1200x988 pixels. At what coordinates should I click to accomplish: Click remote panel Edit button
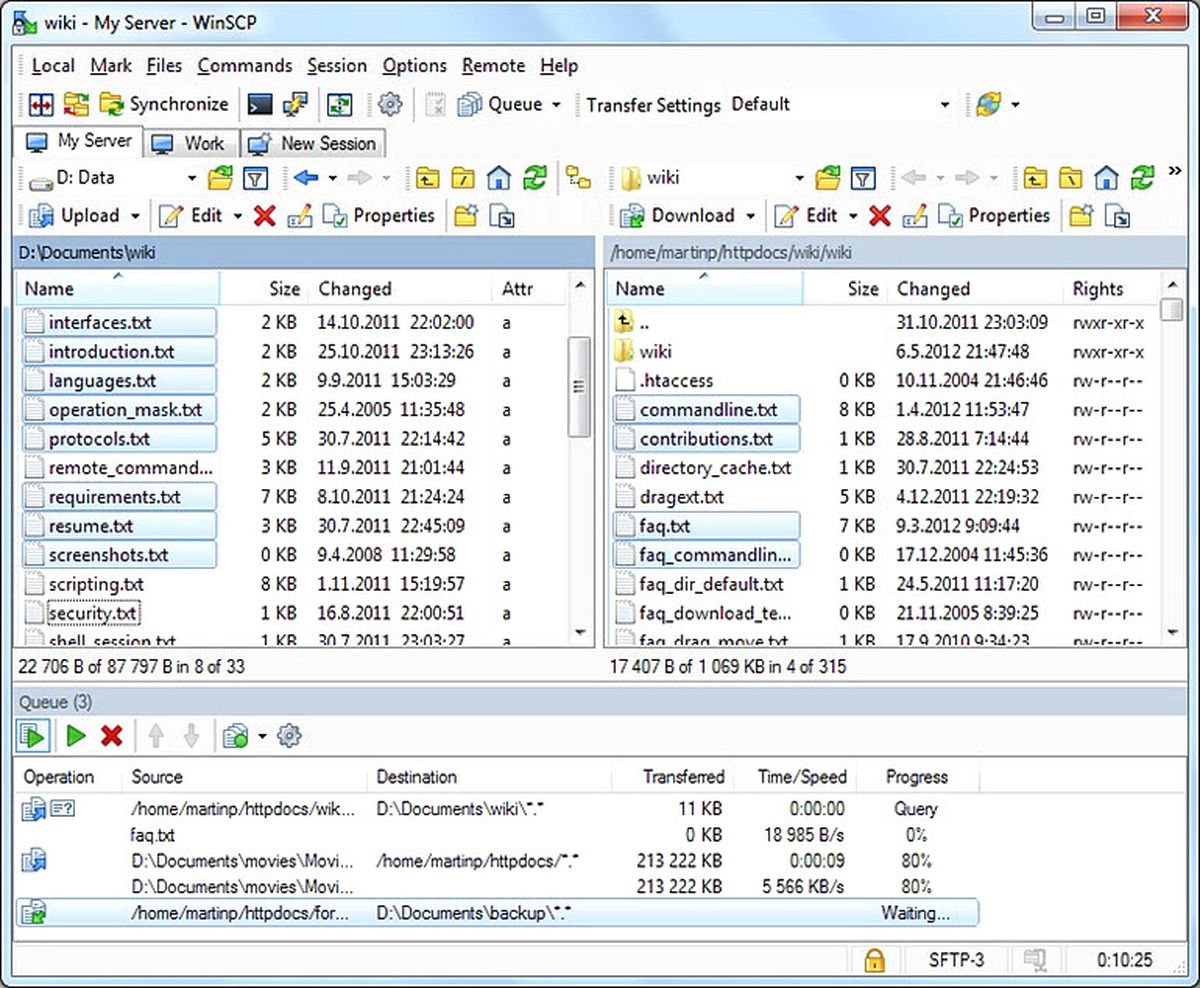click(806, 215)
